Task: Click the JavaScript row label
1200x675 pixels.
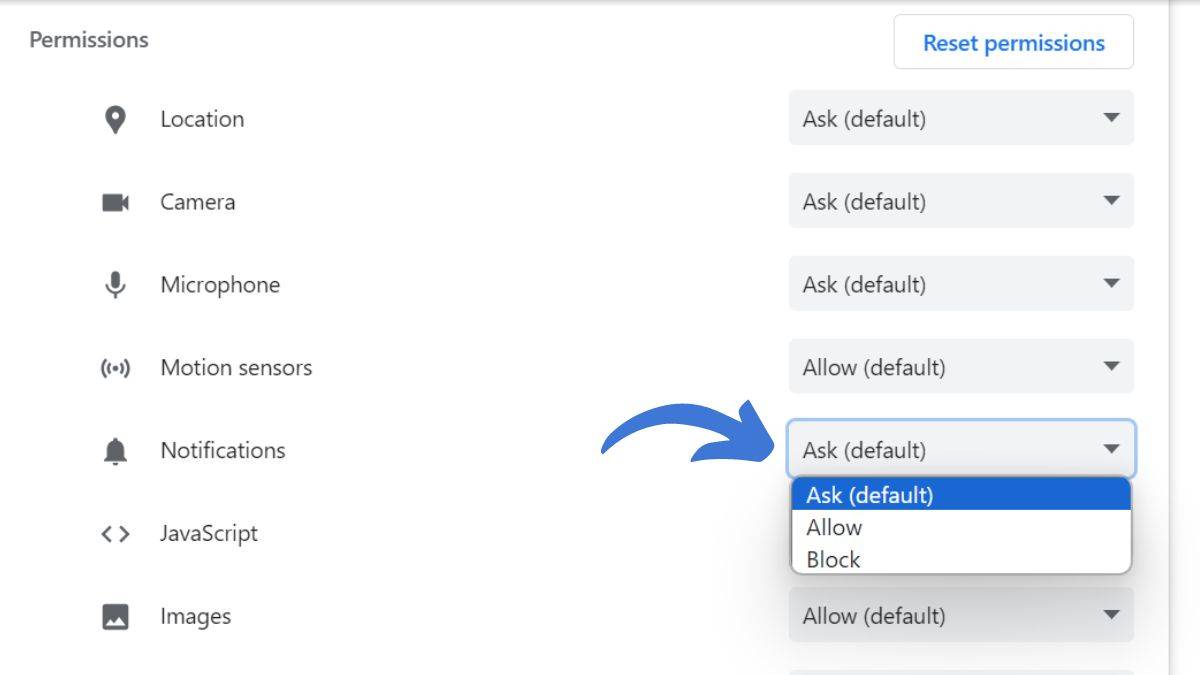Action: click(209, 534)
